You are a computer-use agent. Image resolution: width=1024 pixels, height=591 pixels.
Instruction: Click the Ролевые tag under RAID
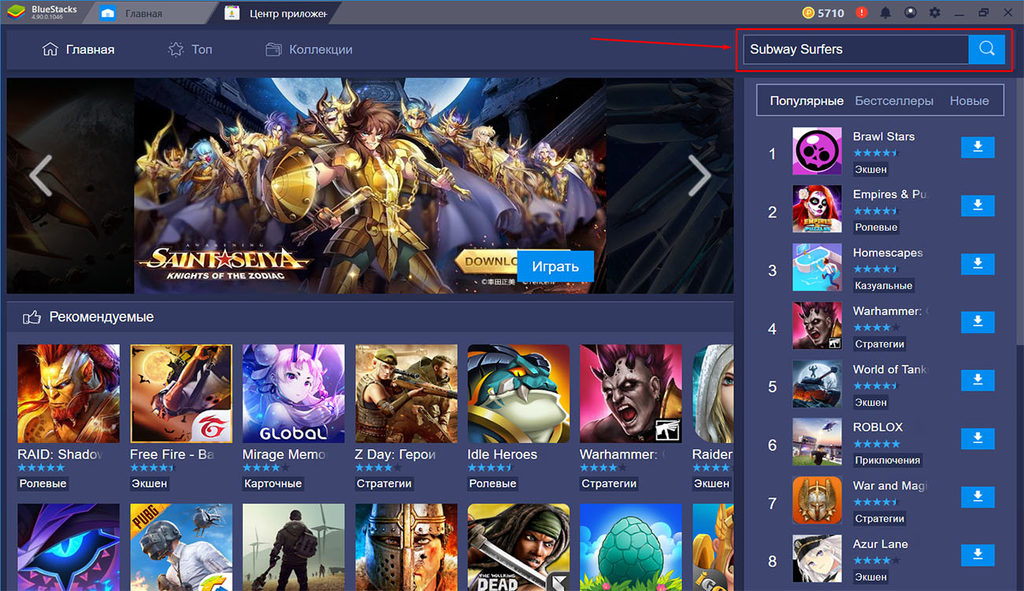pos(43,483)
